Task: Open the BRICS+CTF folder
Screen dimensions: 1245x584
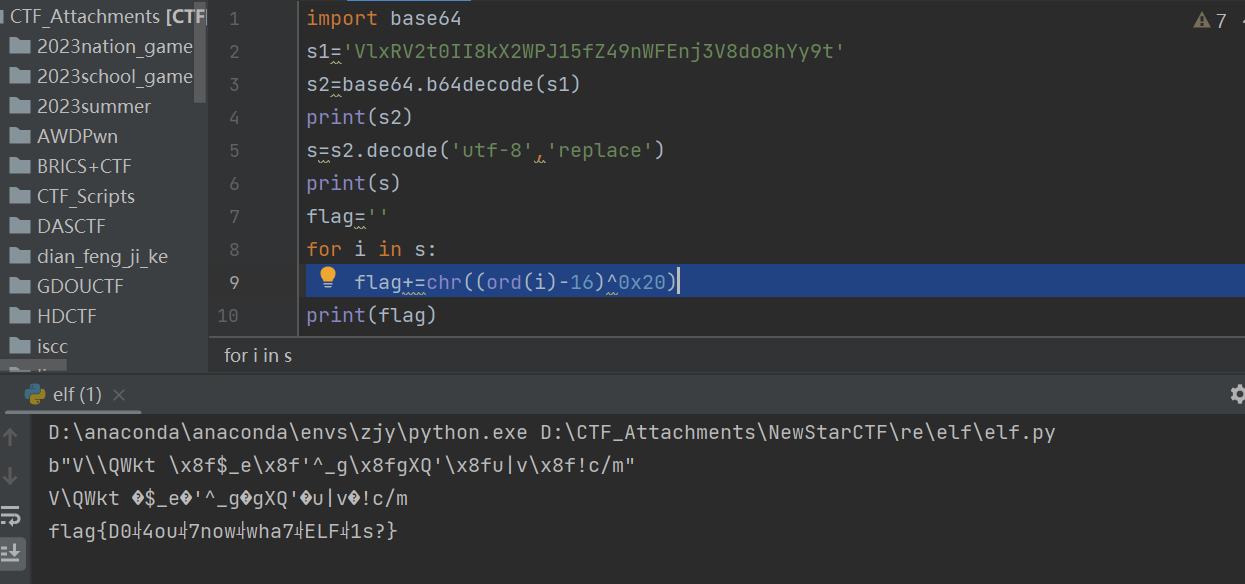Action: (84, 166)
